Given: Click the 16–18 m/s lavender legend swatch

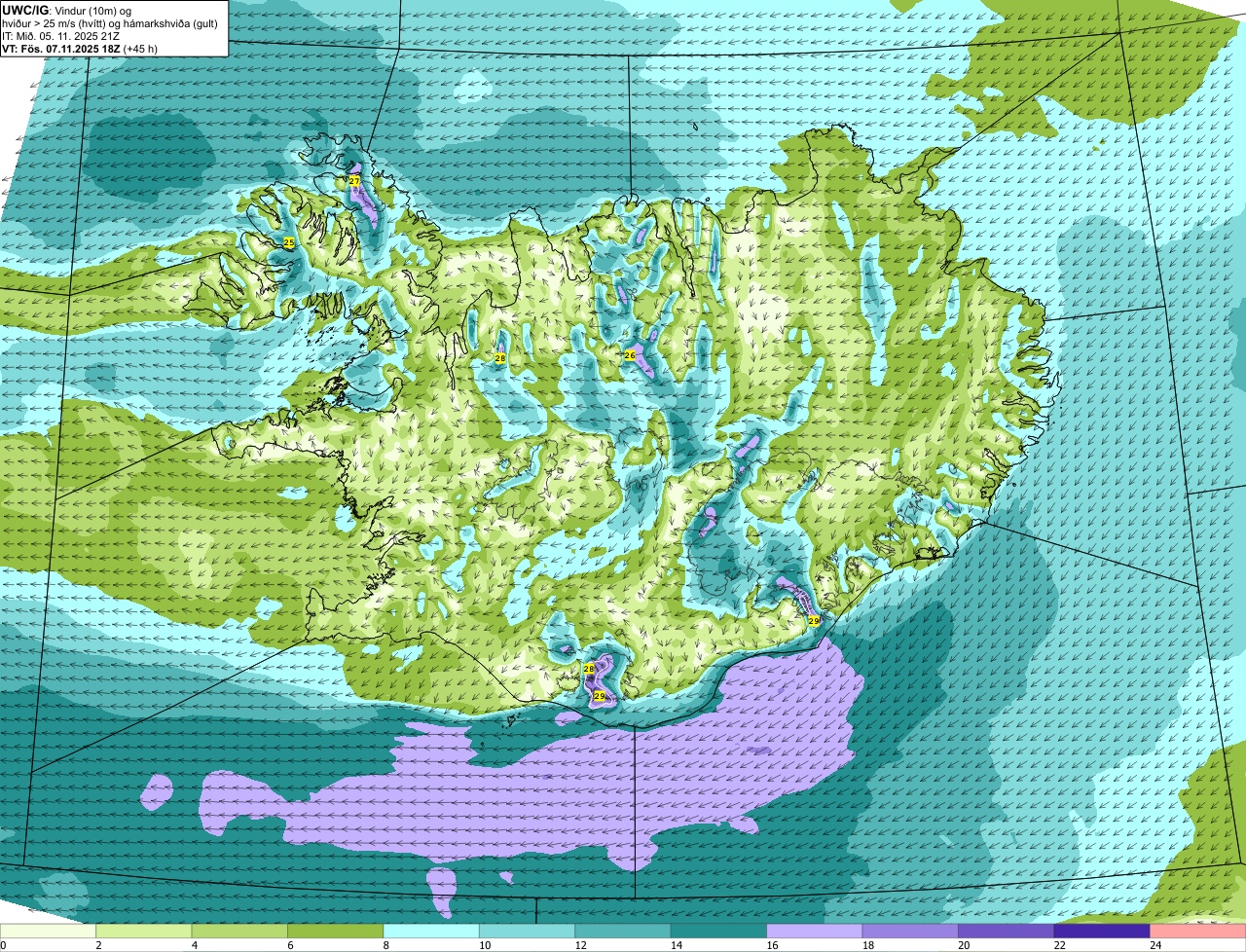Looking at the screenshot, I should (815, 931).
